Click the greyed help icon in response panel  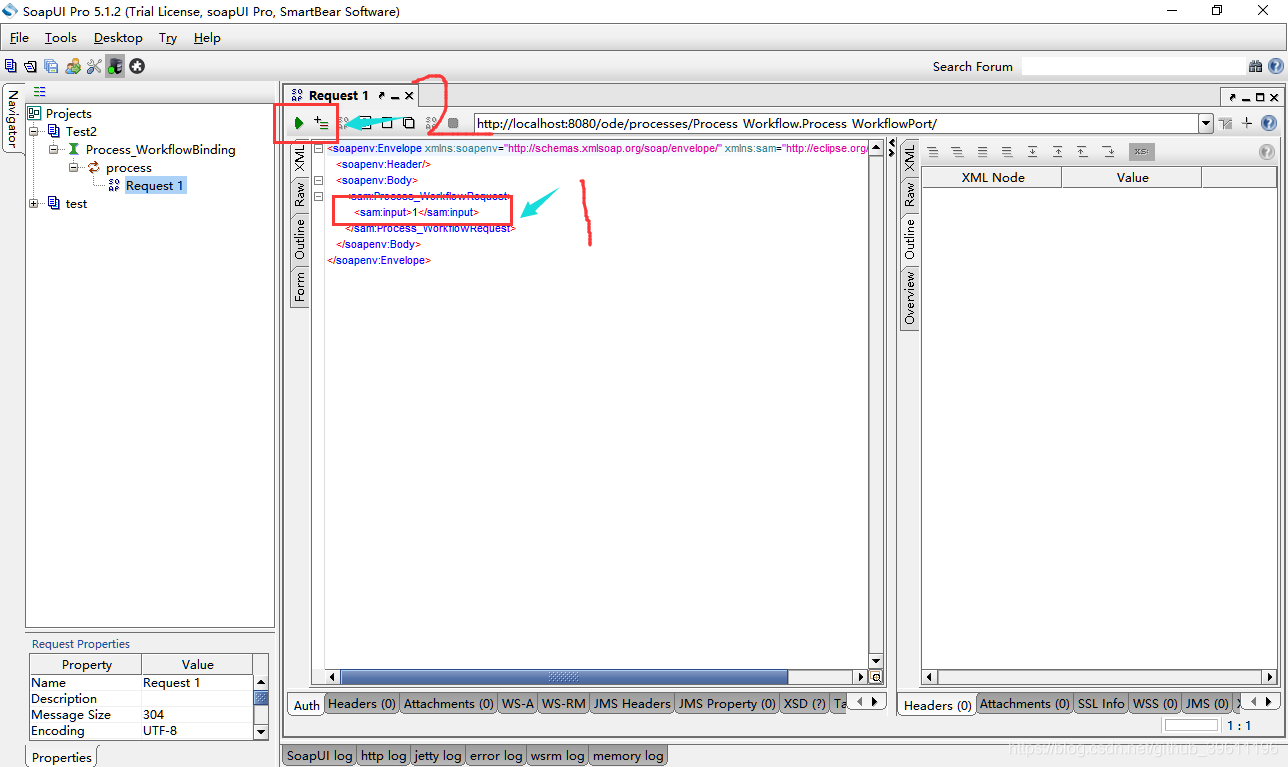point(1266,152)
